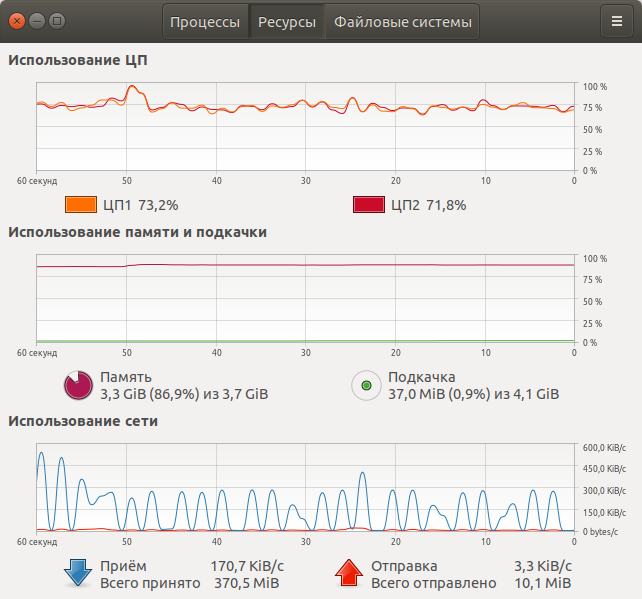
Task: Select the Ресурсы tab
Action: [x=287, y=22]
